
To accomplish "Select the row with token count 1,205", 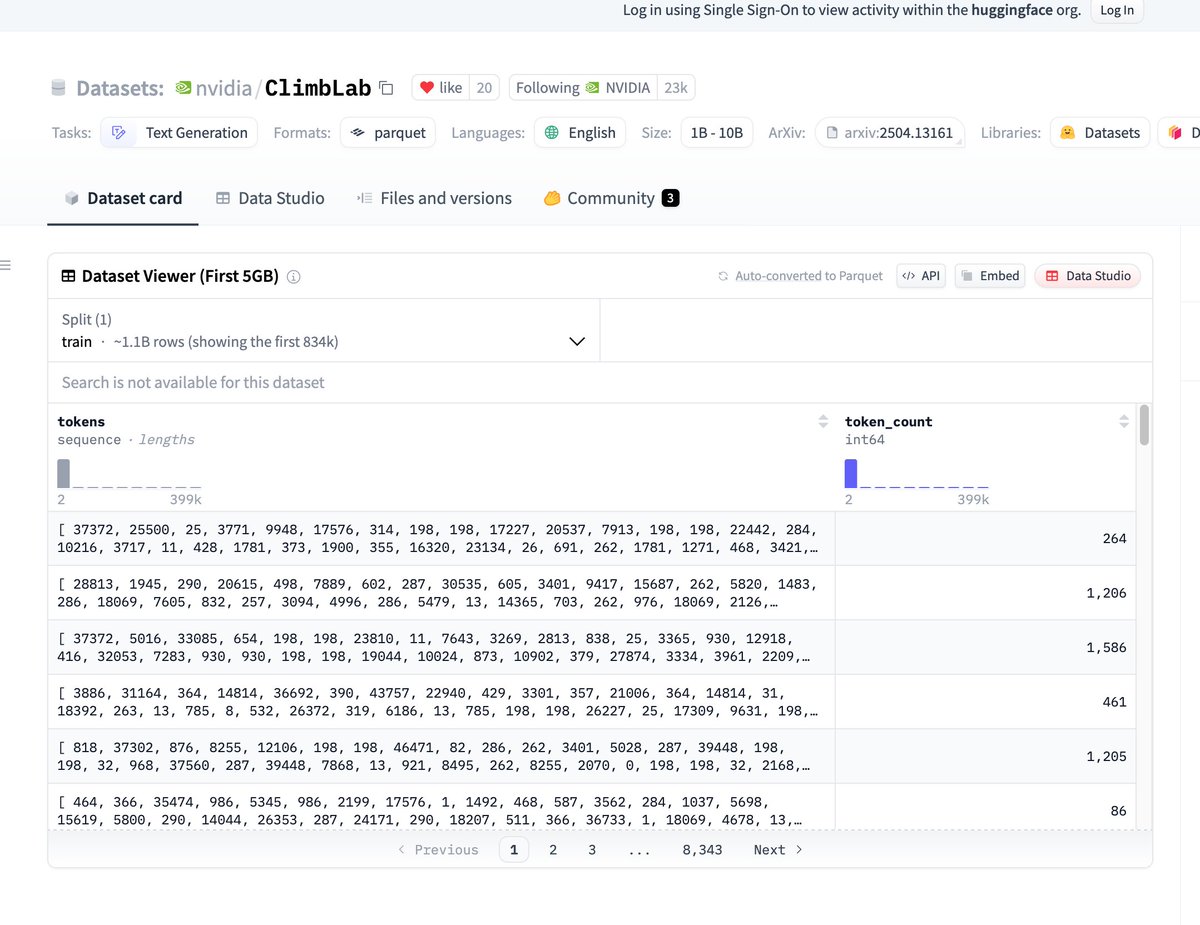I will pyautogui.click(x=592, y=756).
